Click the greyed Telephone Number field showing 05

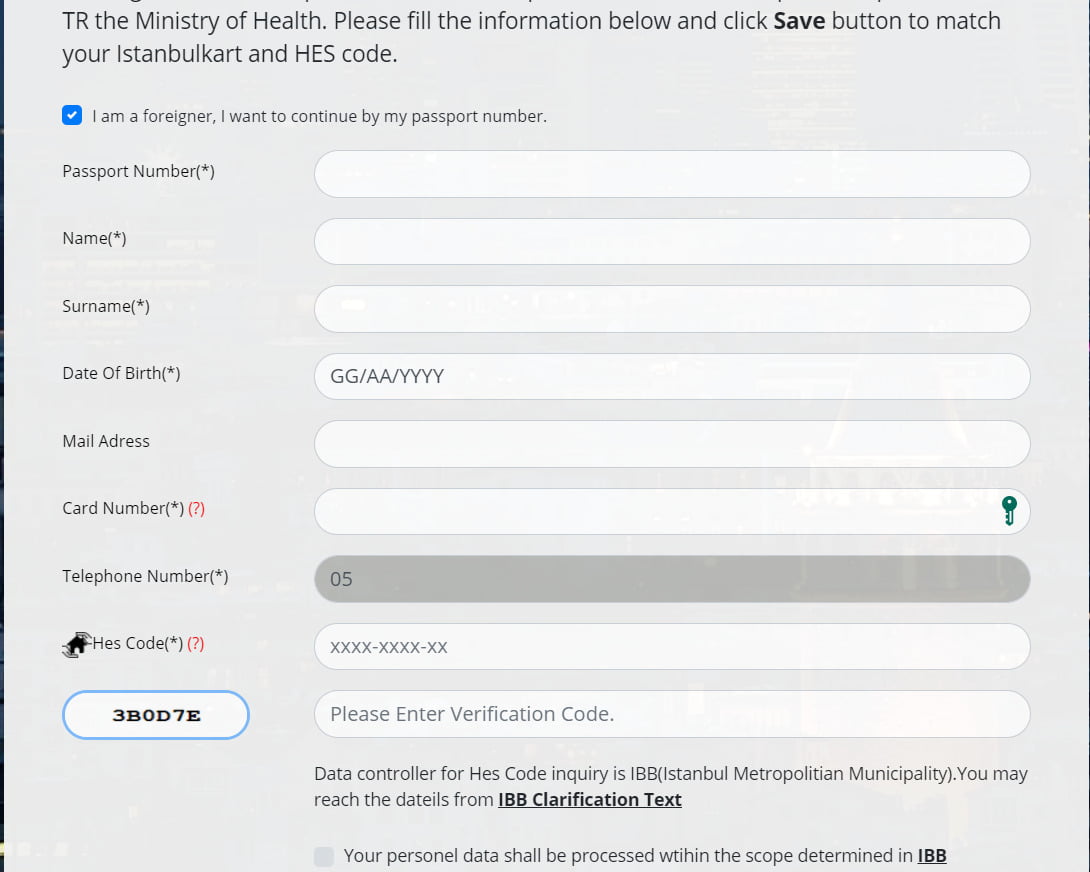(672, 579)
